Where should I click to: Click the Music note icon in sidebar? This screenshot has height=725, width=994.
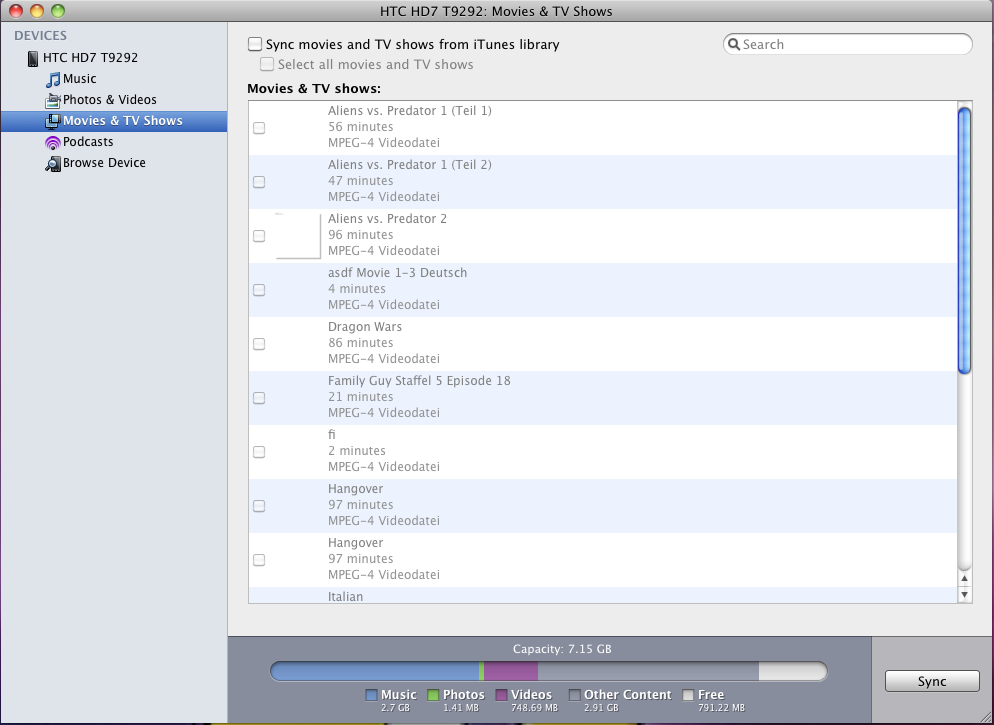point(53,80)
